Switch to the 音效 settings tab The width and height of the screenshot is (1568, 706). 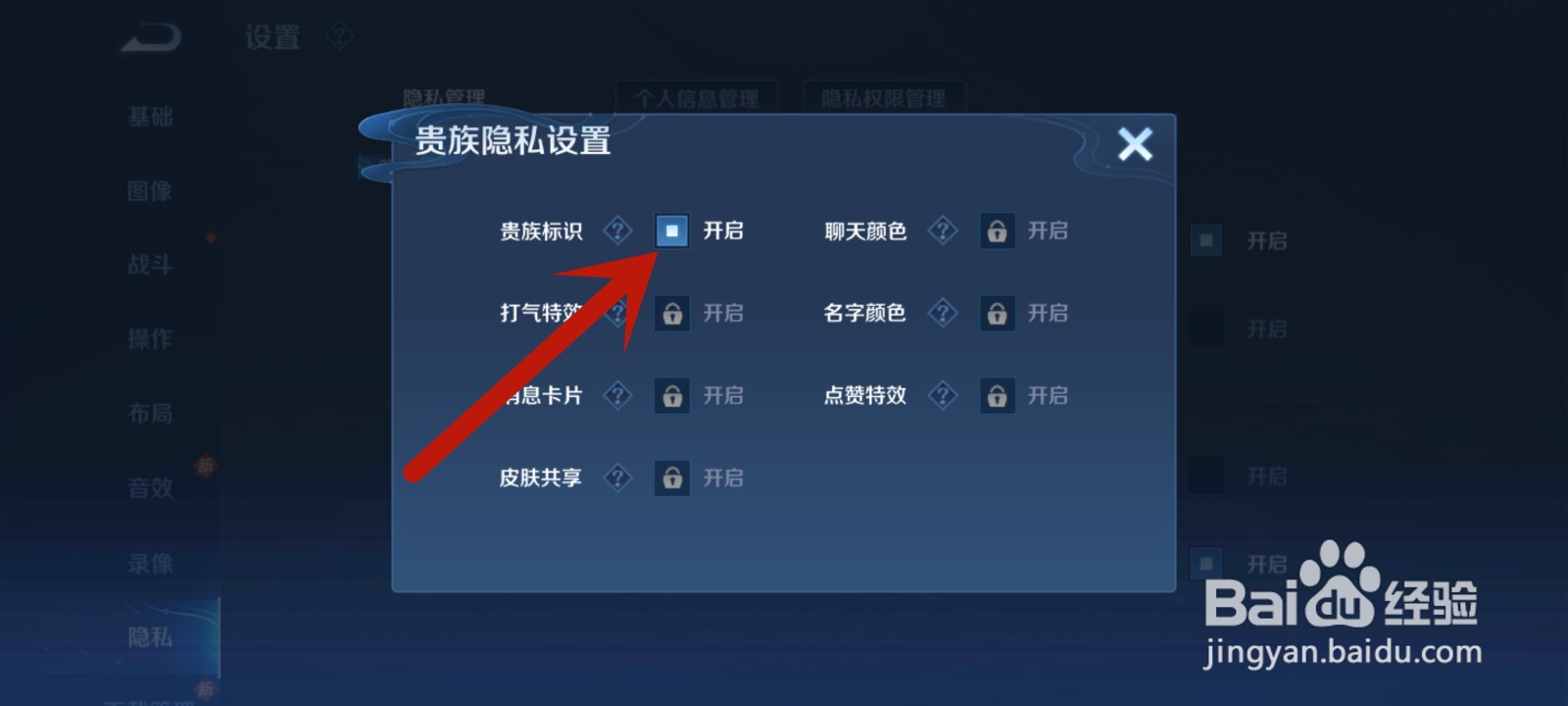click(150, 487)
